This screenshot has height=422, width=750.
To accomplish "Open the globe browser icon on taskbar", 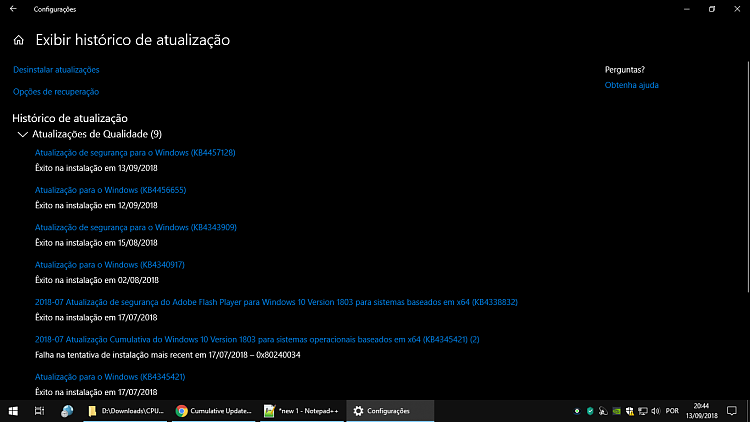I will (67, 411).
